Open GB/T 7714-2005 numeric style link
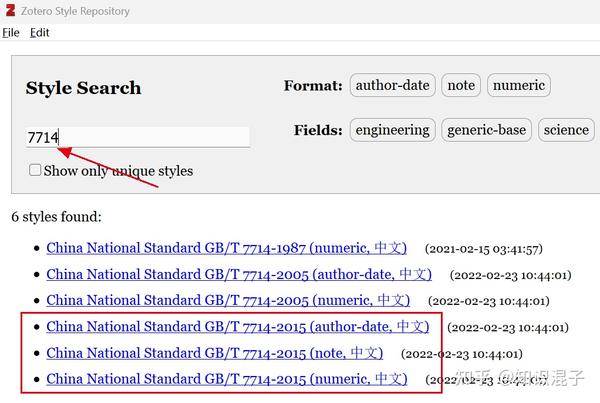 point(228,300)
